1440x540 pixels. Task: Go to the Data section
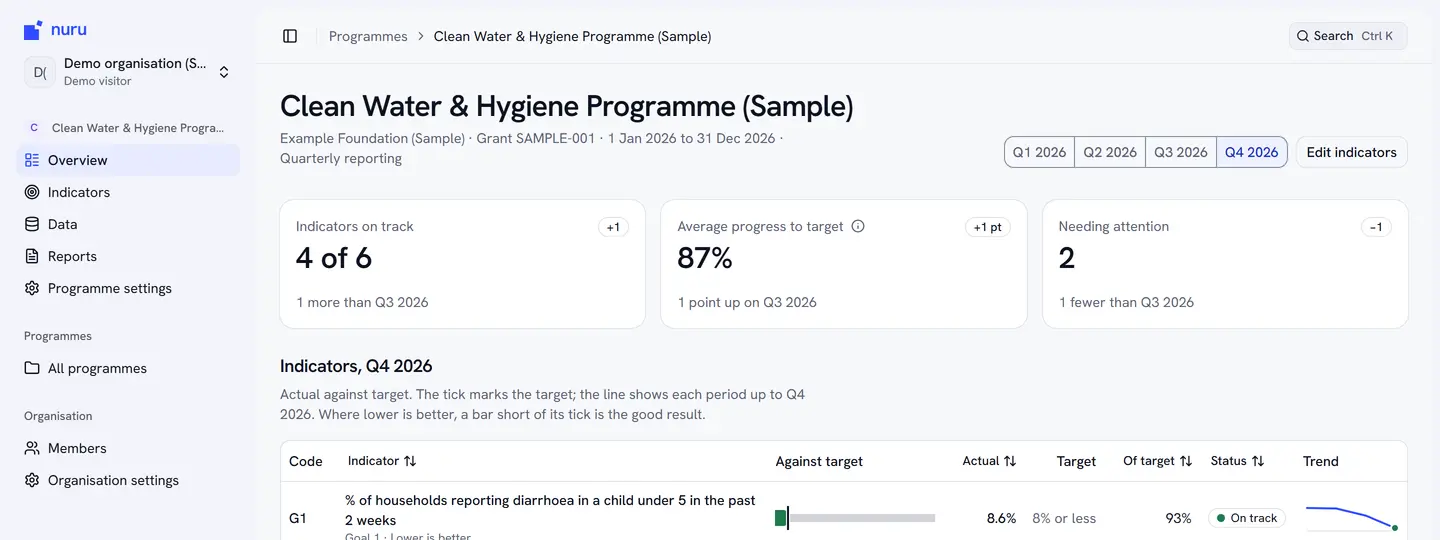pos(128,224)
